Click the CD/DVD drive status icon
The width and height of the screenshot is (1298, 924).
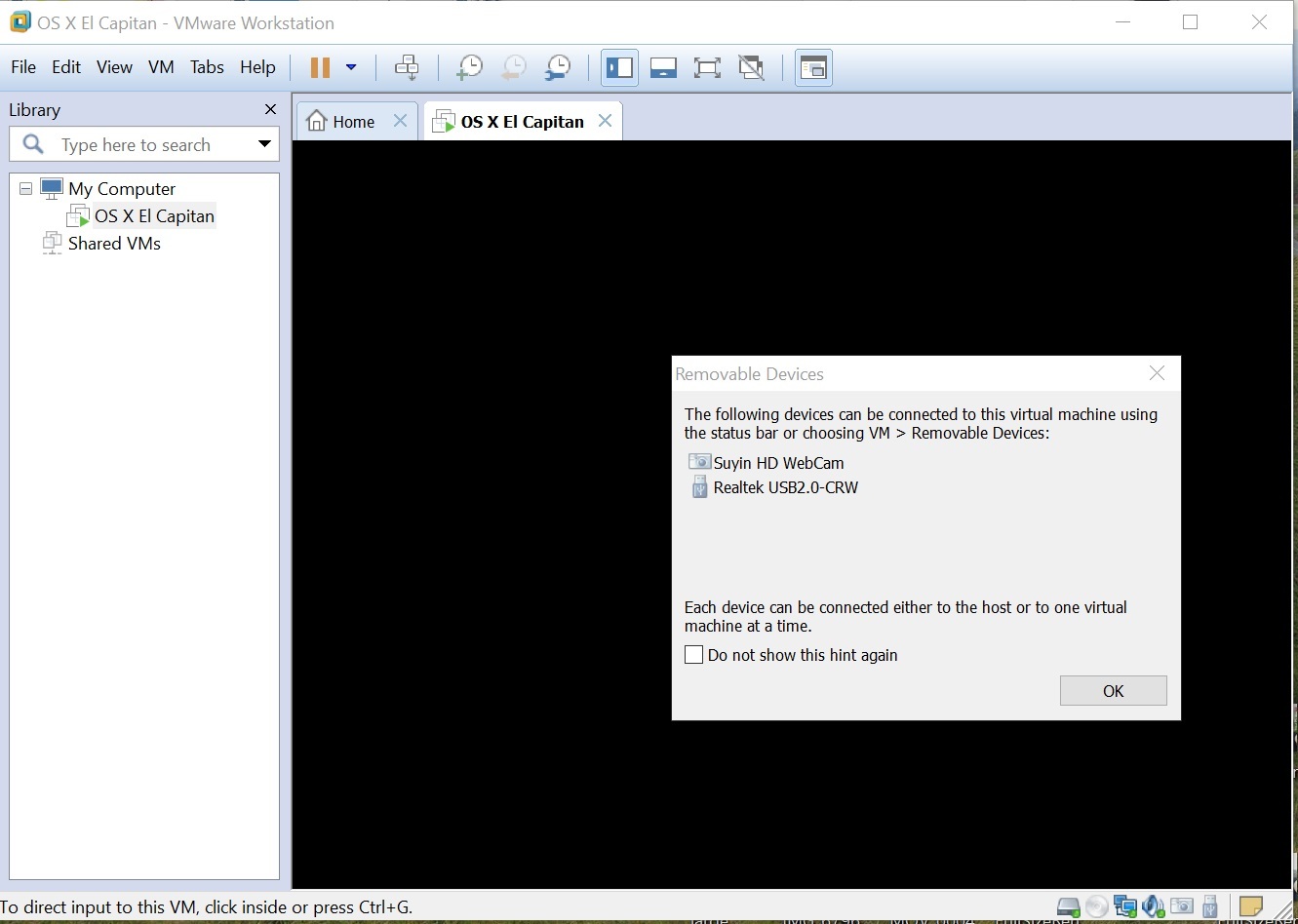(1097, 907)
